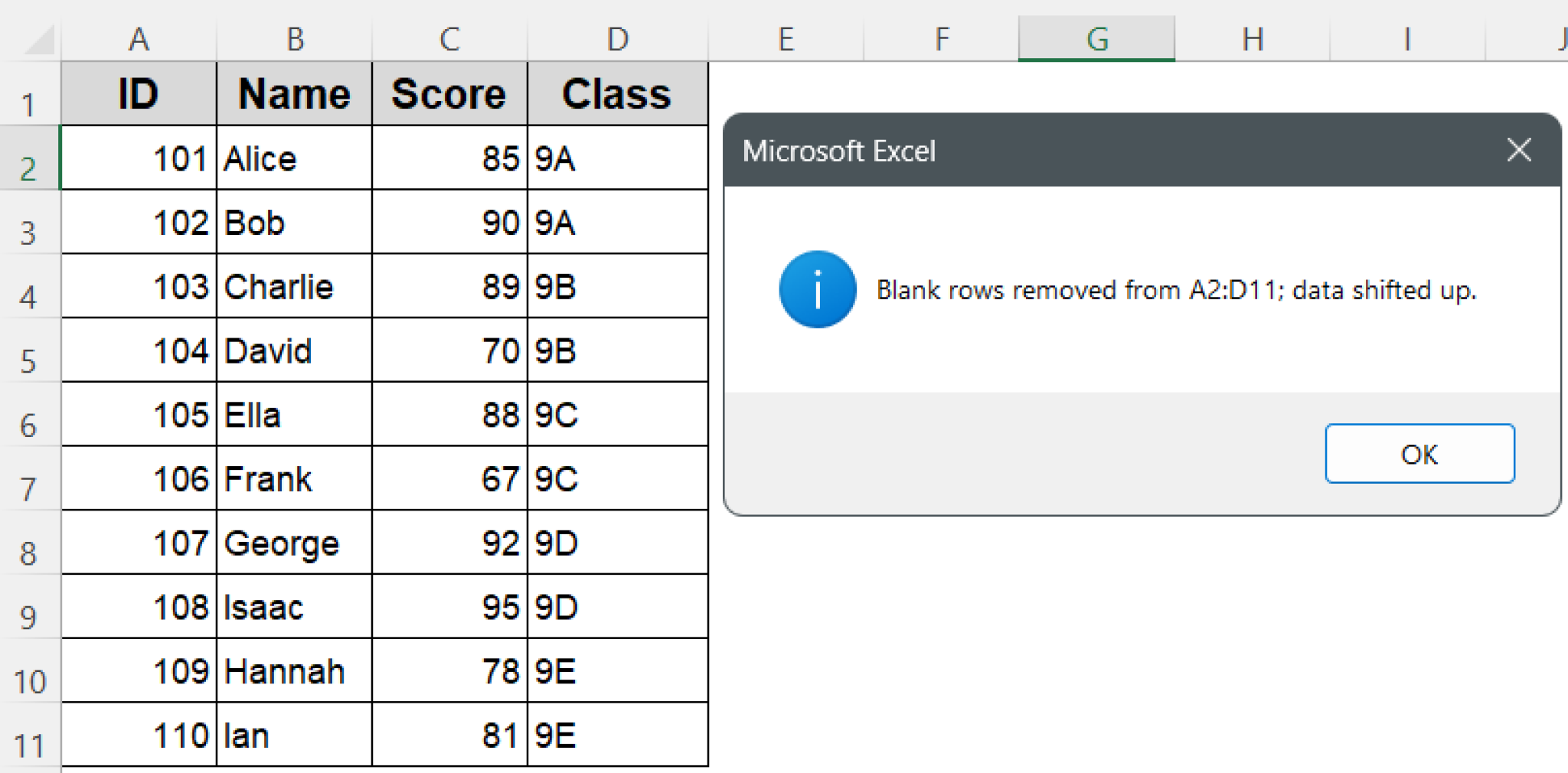Image resolution: width=1568 pixels, height=773 pixels.
Task: Select the cell with Bob's name
Action: pos(295,221)
